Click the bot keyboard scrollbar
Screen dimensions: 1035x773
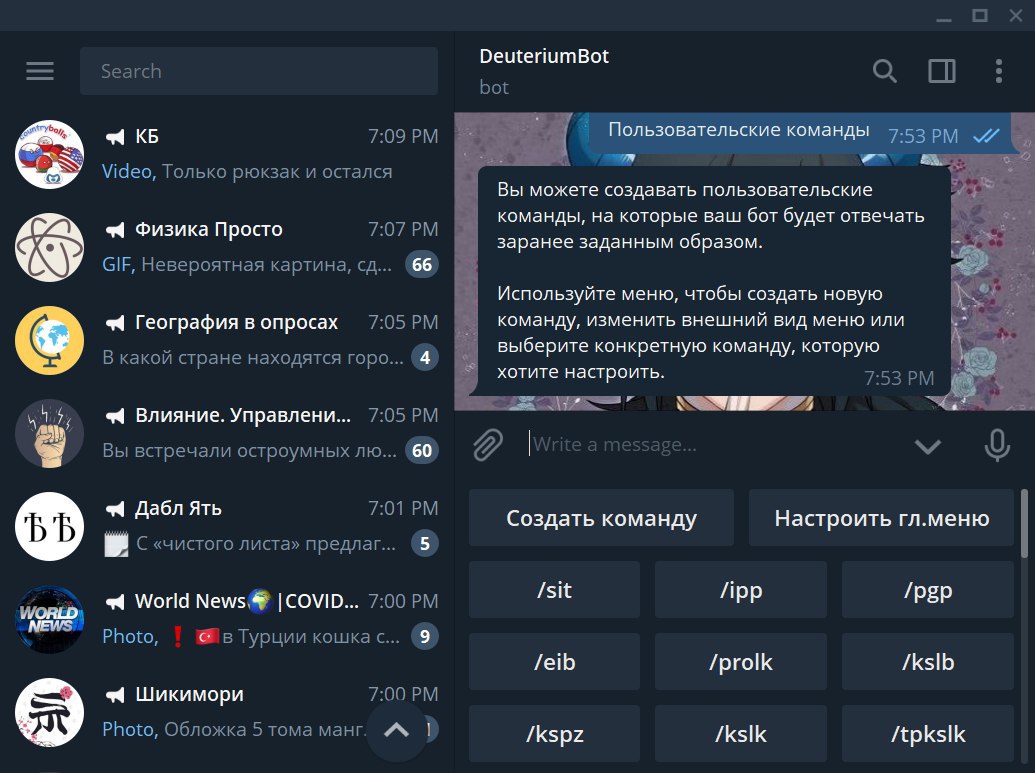(x=1024, y=525)
